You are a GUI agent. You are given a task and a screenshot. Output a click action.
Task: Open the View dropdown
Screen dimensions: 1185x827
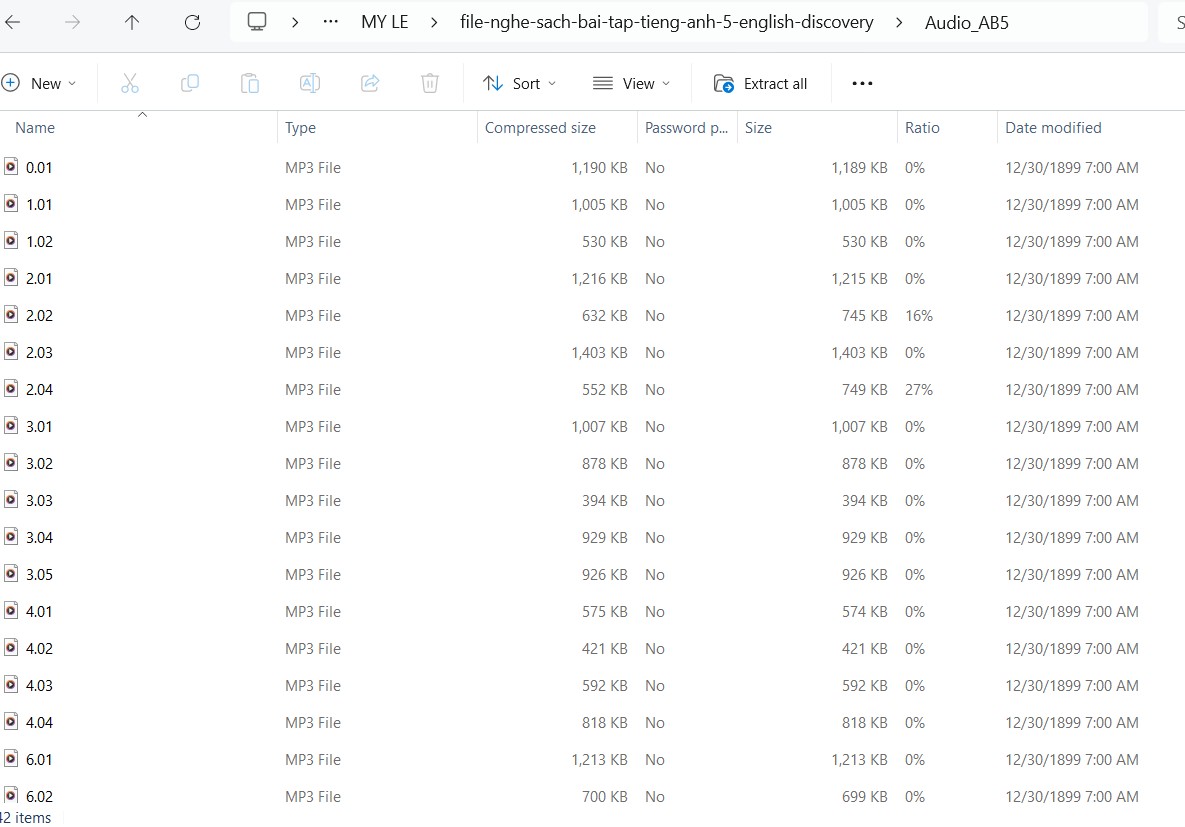[630, 83]
